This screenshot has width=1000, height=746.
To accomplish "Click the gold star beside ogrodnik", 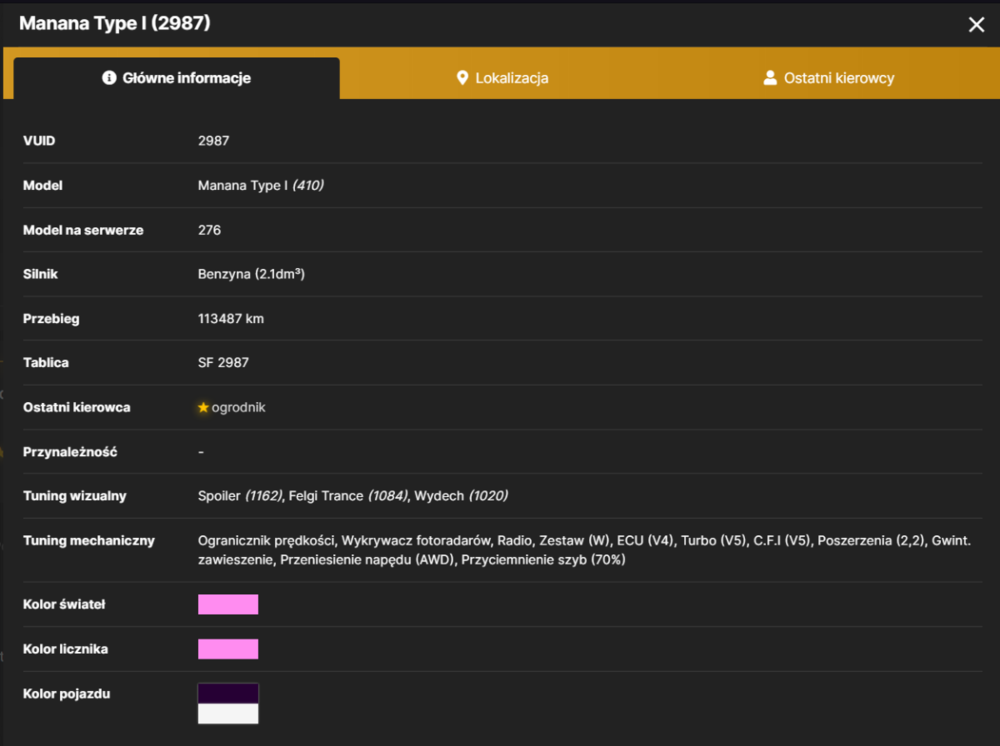I will coord(203,407).
